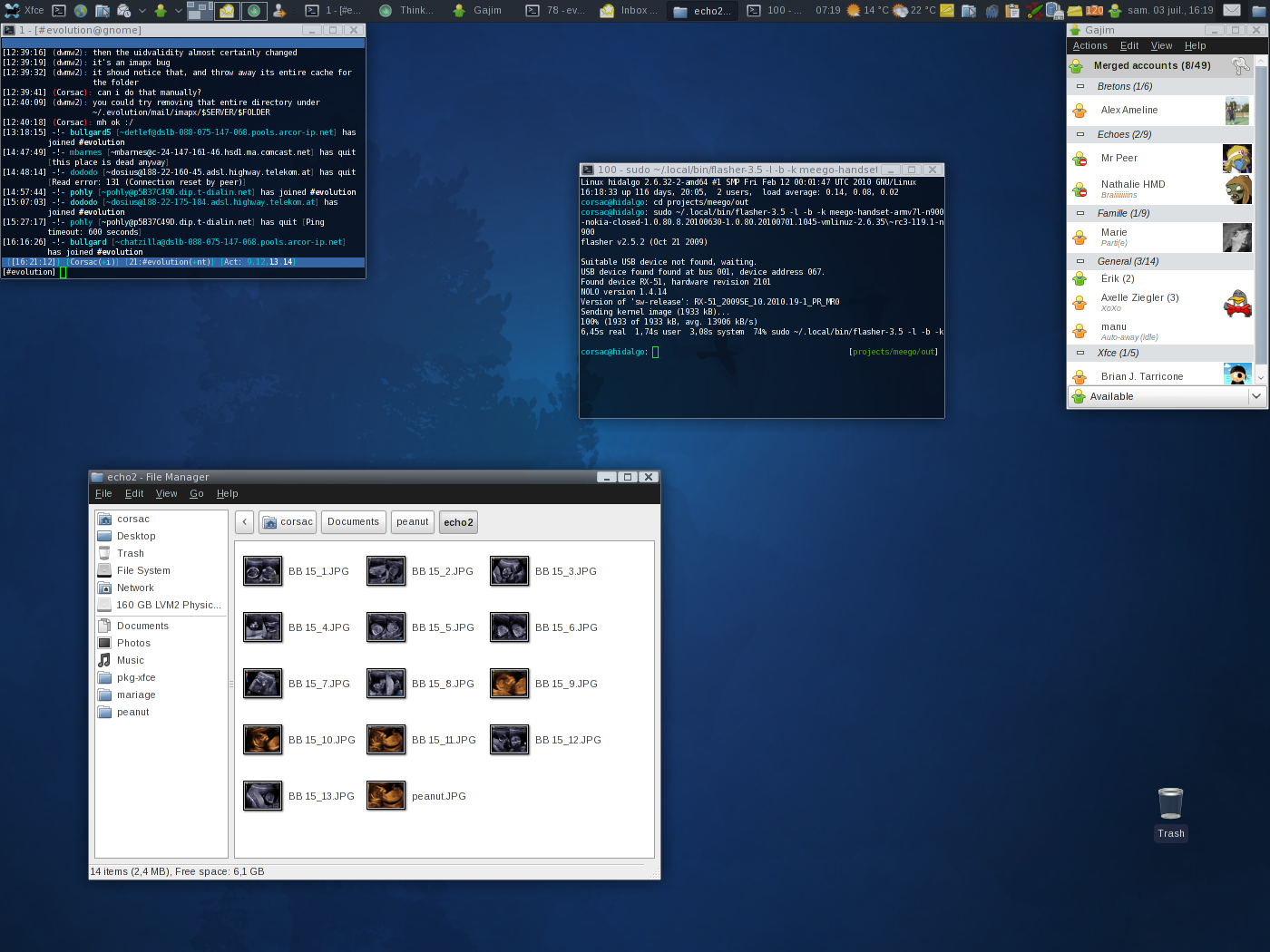Click the back arrow in File Manager

244,522
